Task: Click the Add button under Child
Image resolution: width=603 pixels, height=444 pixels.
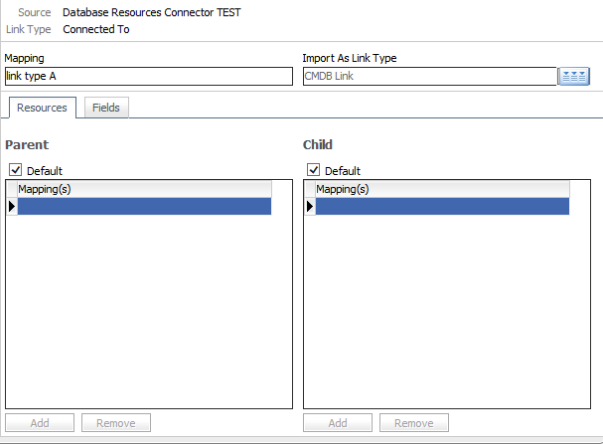Action: pyautogui.click(x=338, y=423)
